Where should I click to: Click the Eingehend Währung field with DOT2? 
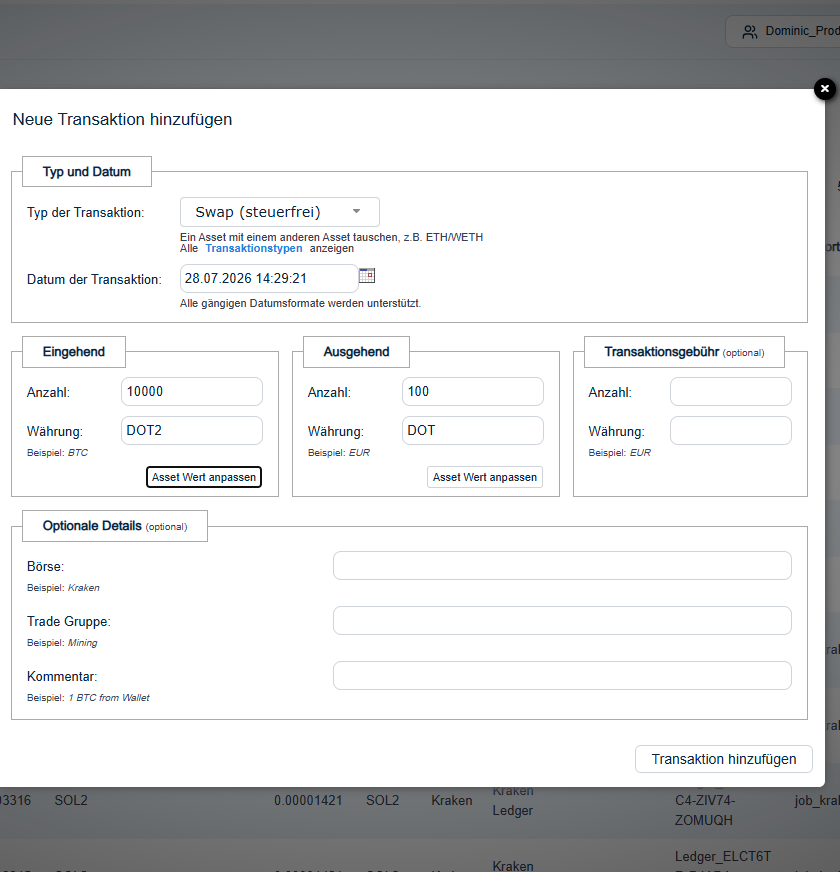[x=192, y=430]
